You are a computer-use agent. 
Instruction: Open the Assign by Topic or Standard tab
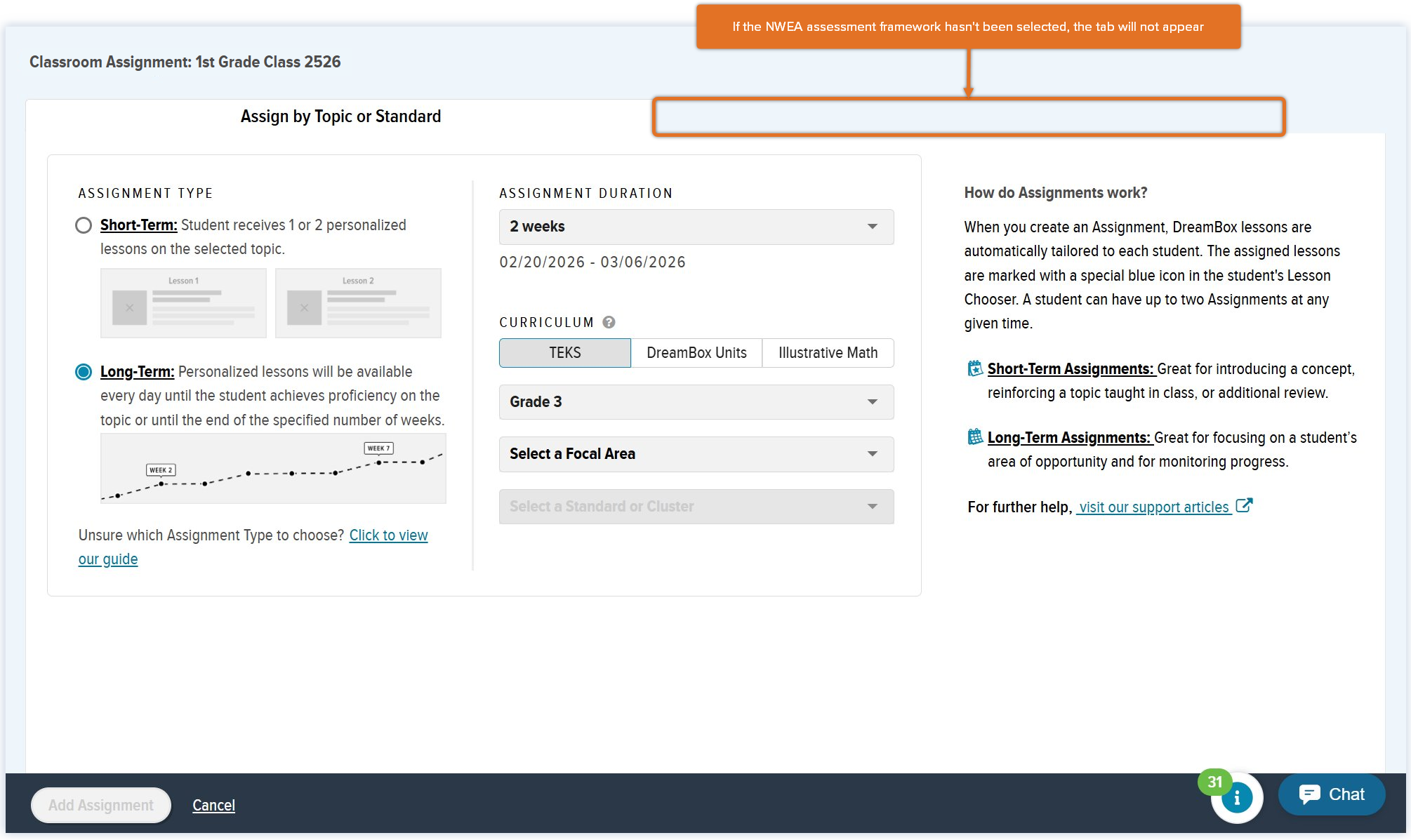(340, 116)
